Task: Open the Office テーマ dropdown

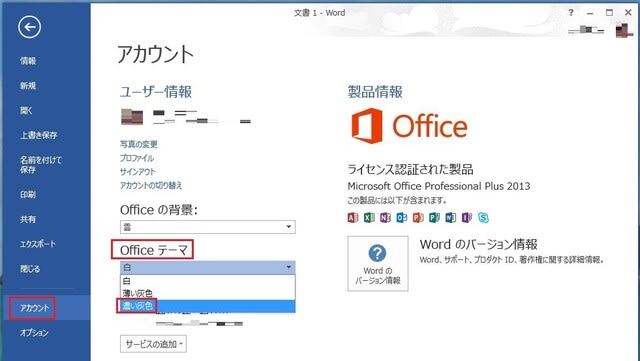Action: (208, 267)
